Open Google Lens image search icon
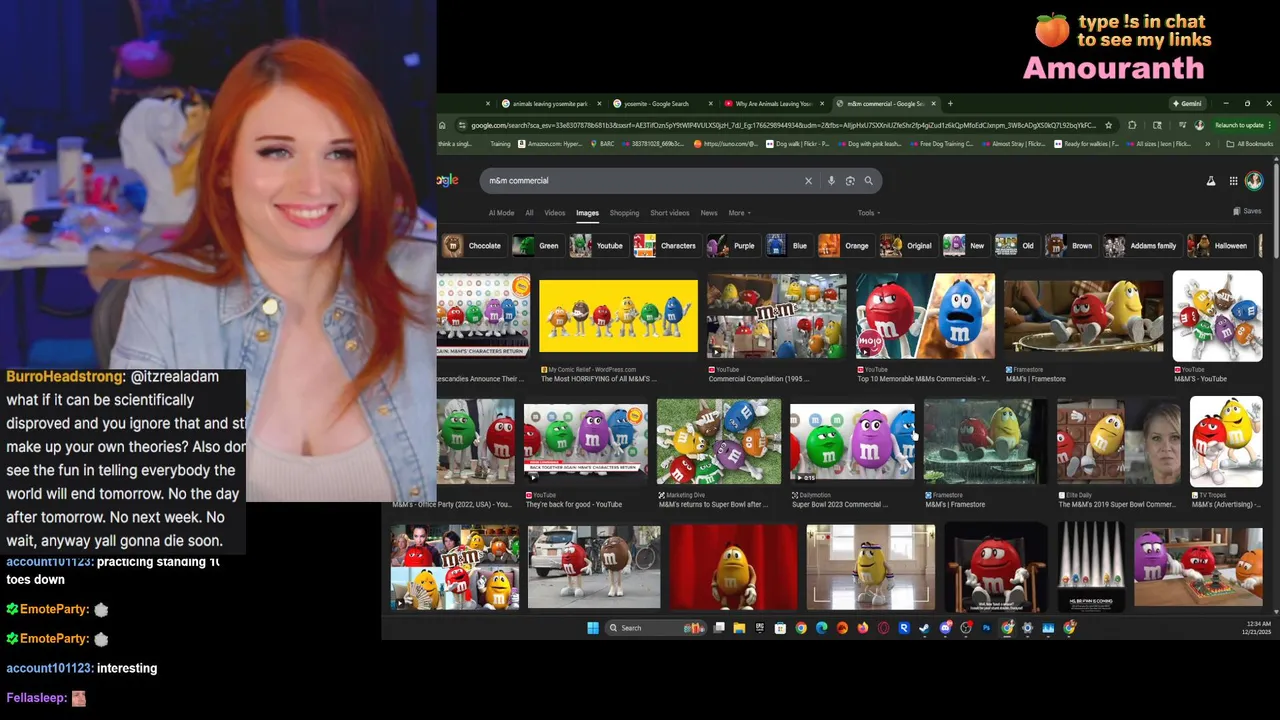 [x=850, y=181]
